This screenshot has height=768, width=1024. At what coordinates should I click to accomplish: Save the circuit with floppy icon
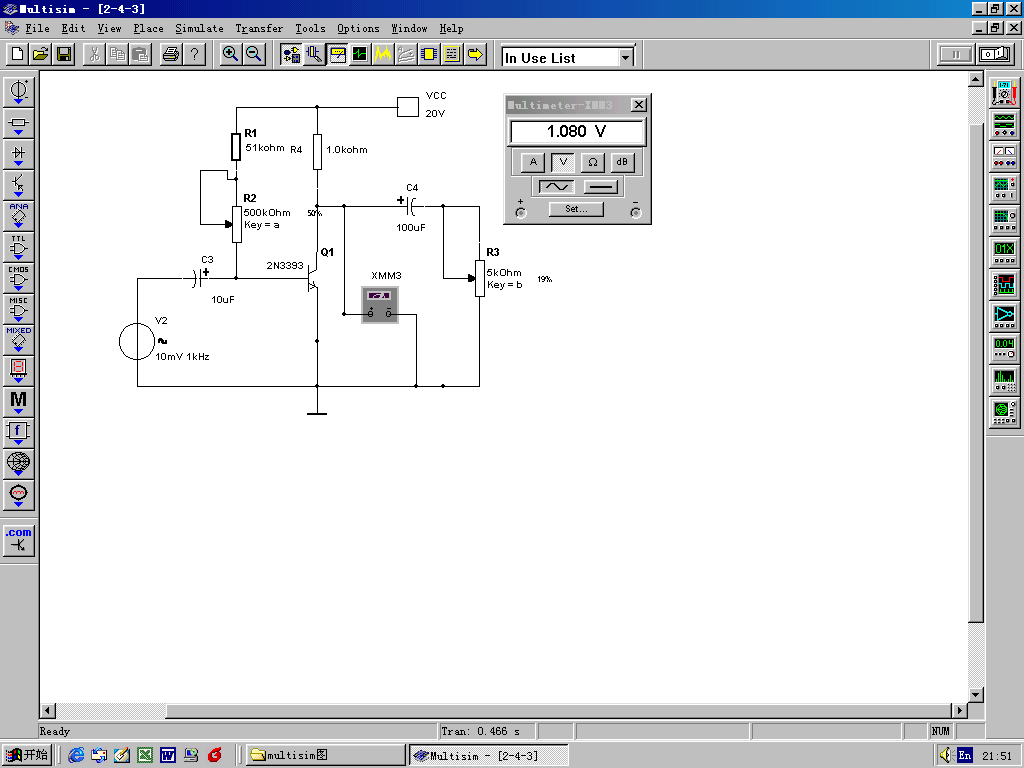pyautogui.click(x=64, y=54)
